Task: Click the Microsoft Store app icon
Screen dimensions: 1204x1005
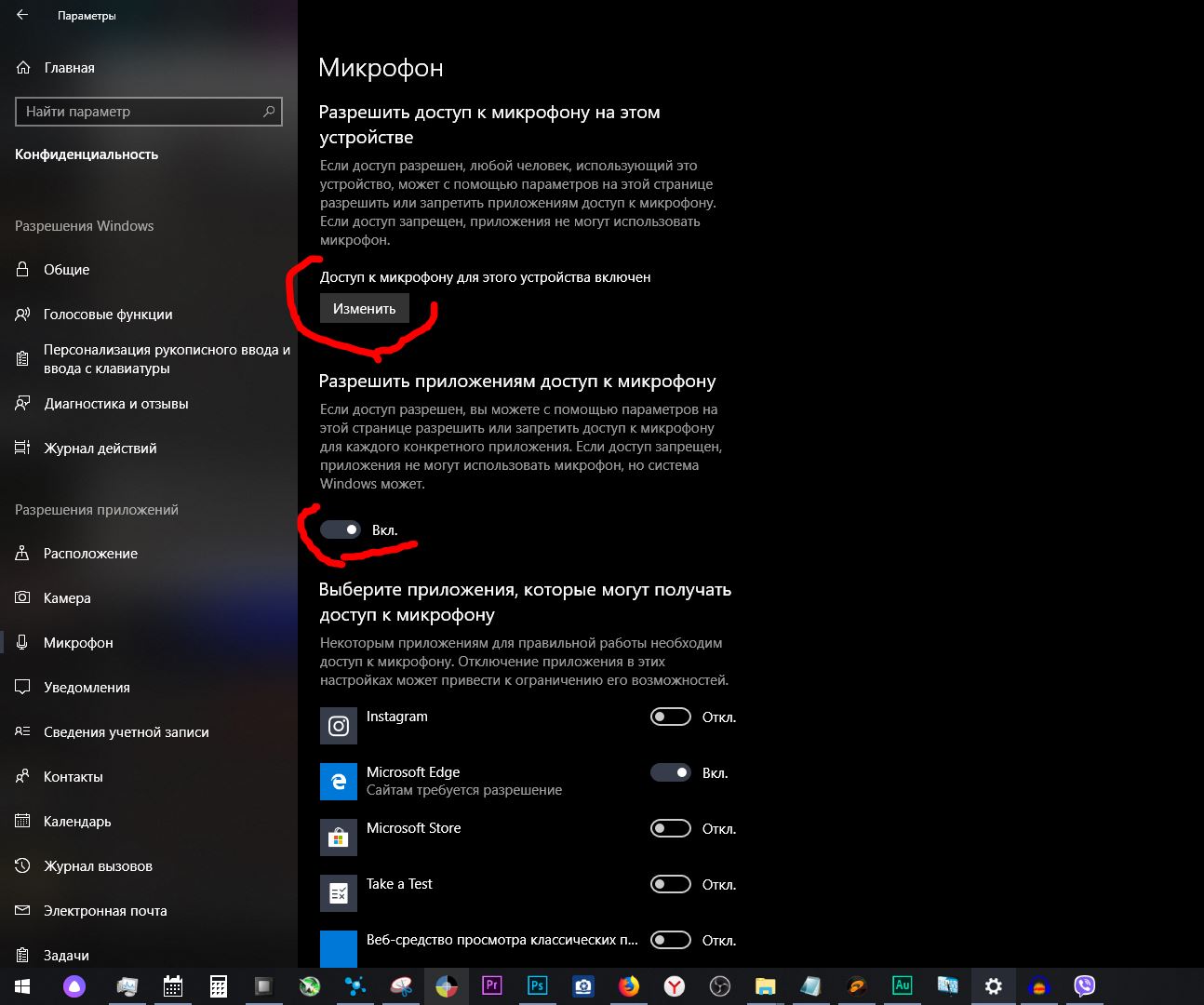Action: tap(339, 837)
